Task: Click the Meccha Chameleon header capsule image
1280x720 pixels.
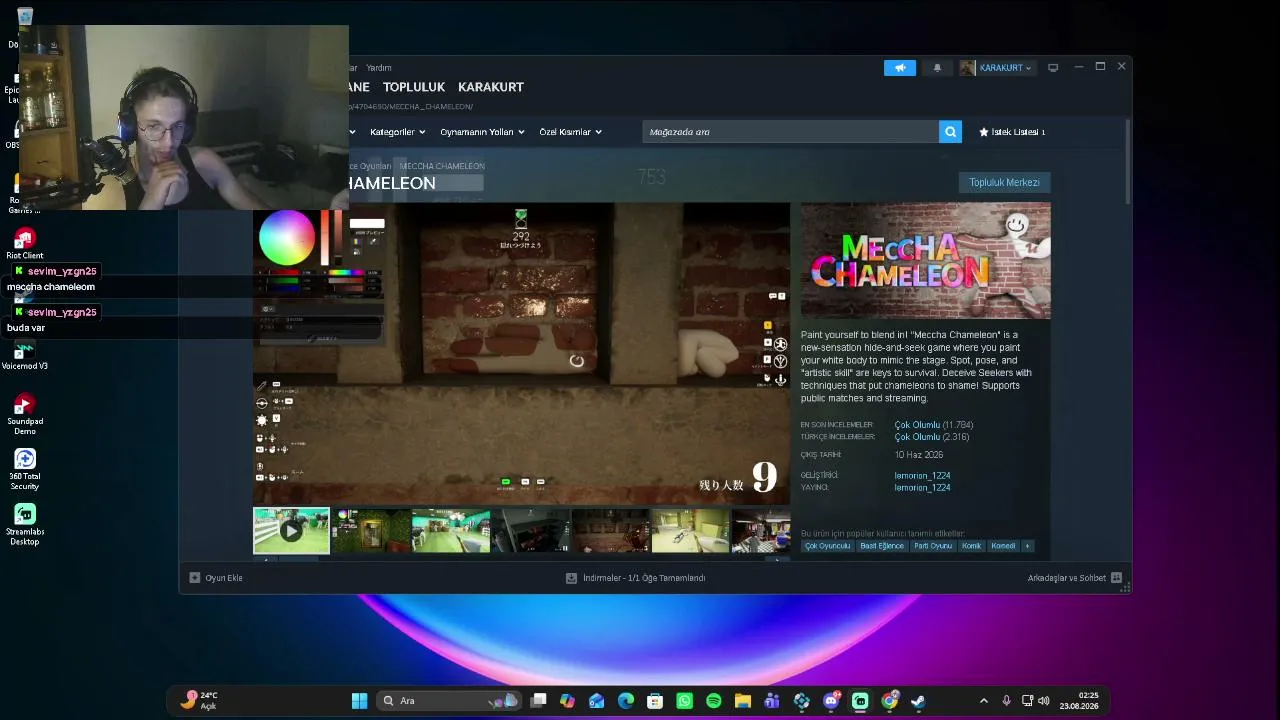Action: (x=925, y=261)
